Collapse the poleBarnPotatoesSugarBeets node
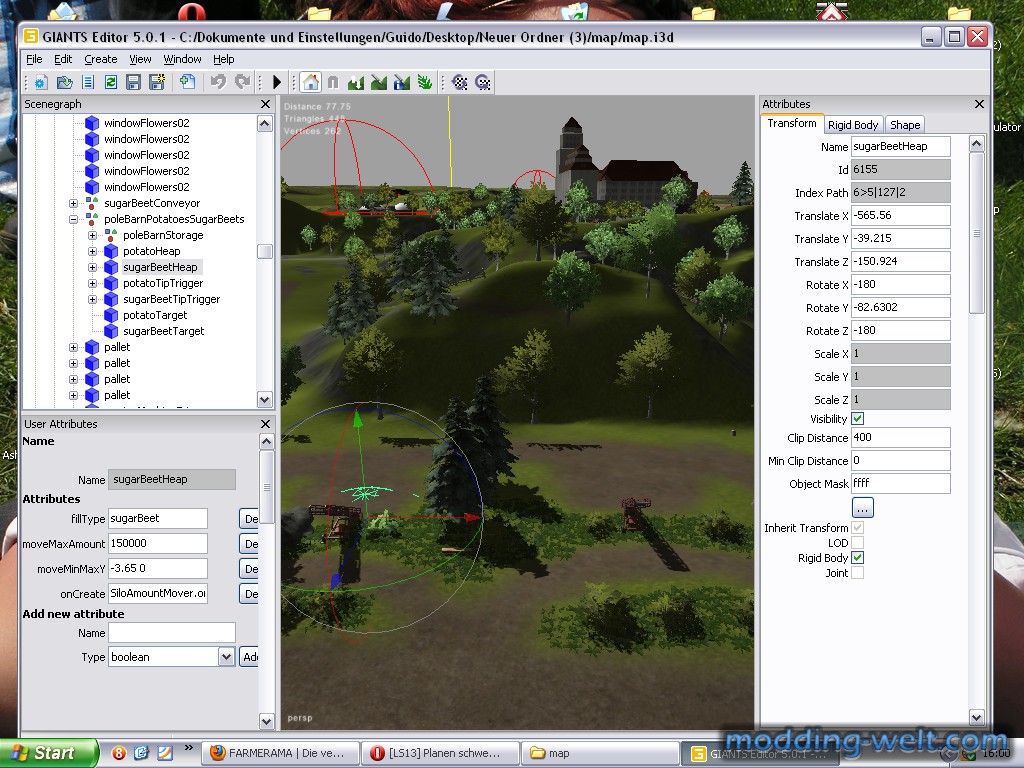 (x=74, y=219)
